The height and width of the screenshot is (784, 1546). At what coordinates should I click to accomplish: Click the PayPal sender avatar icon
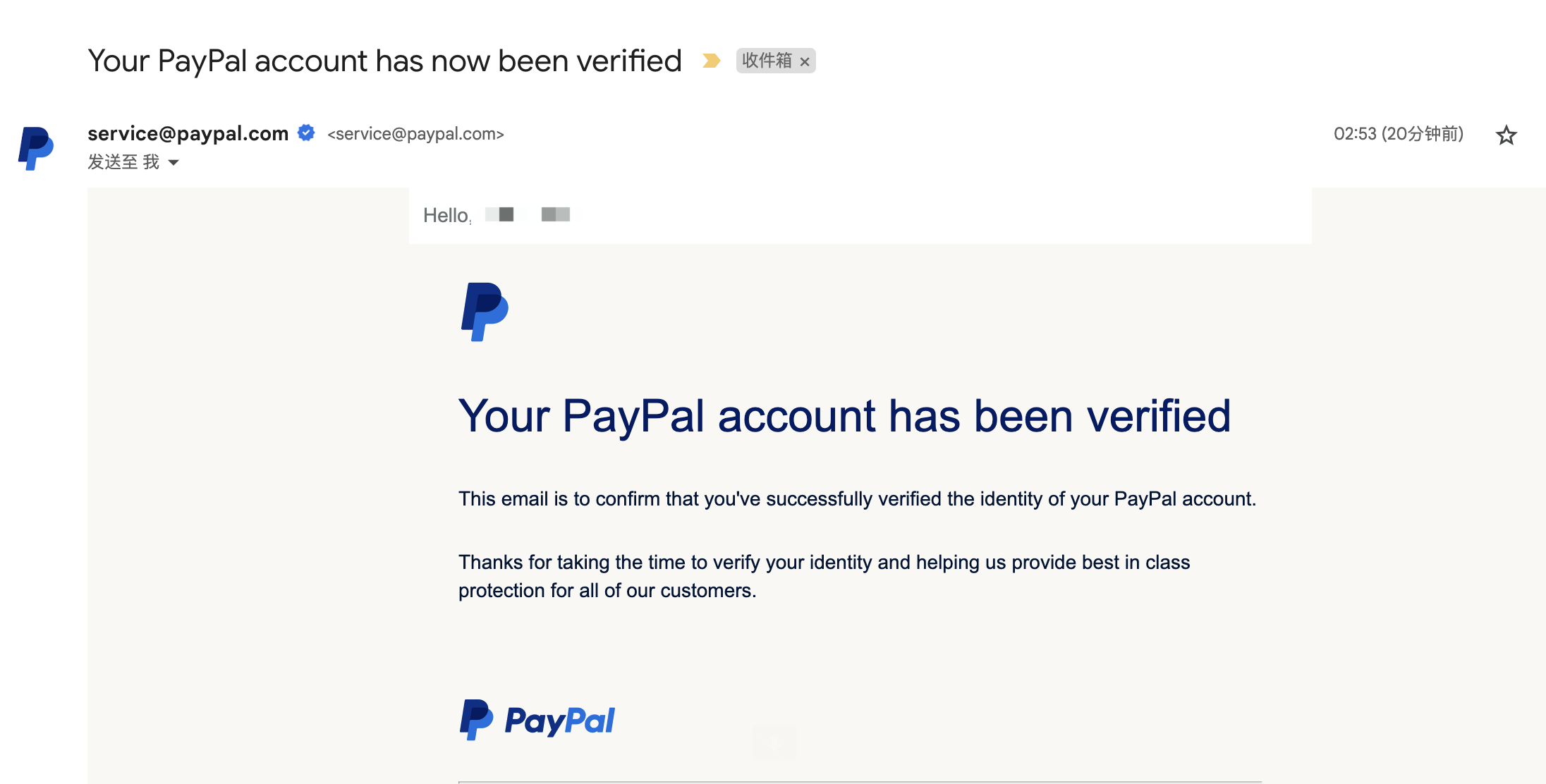36,148
